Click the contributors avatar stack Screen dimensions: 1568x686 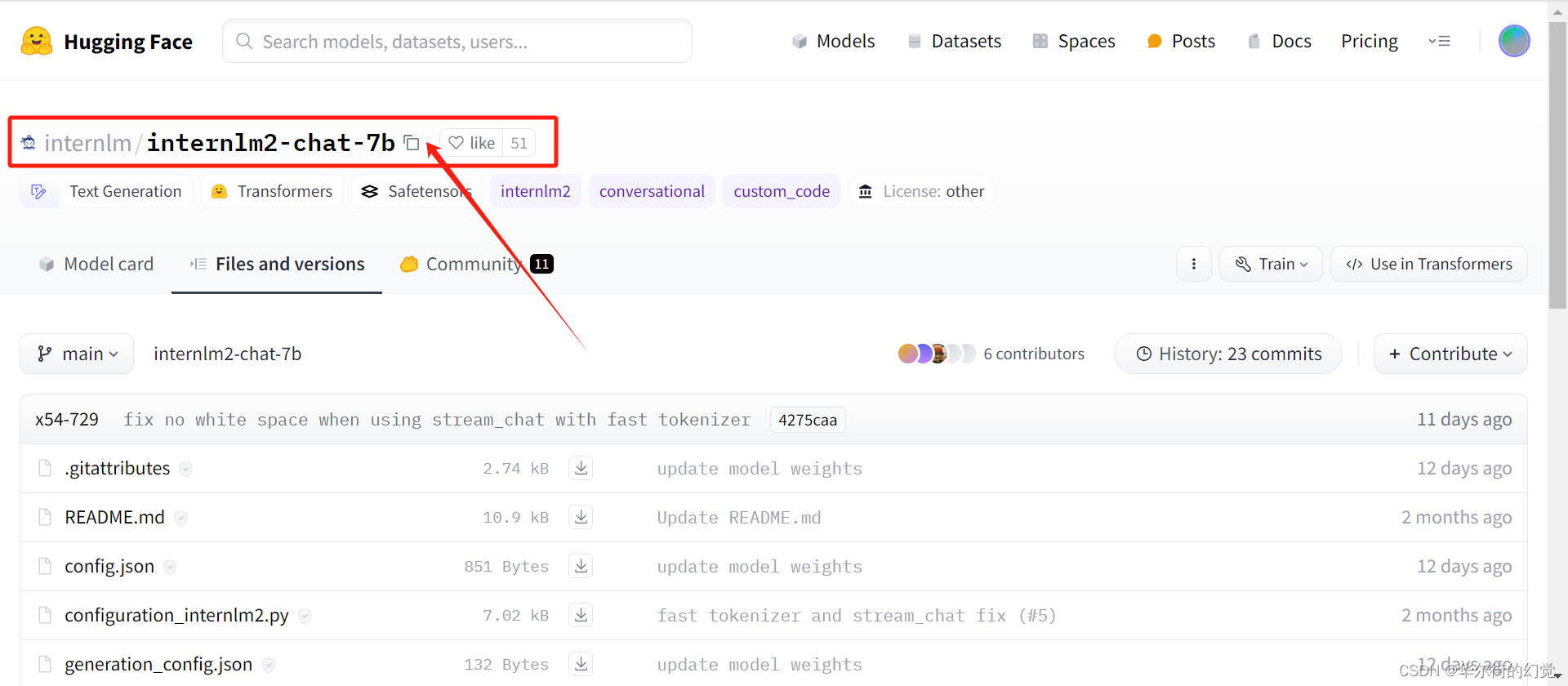937,354
